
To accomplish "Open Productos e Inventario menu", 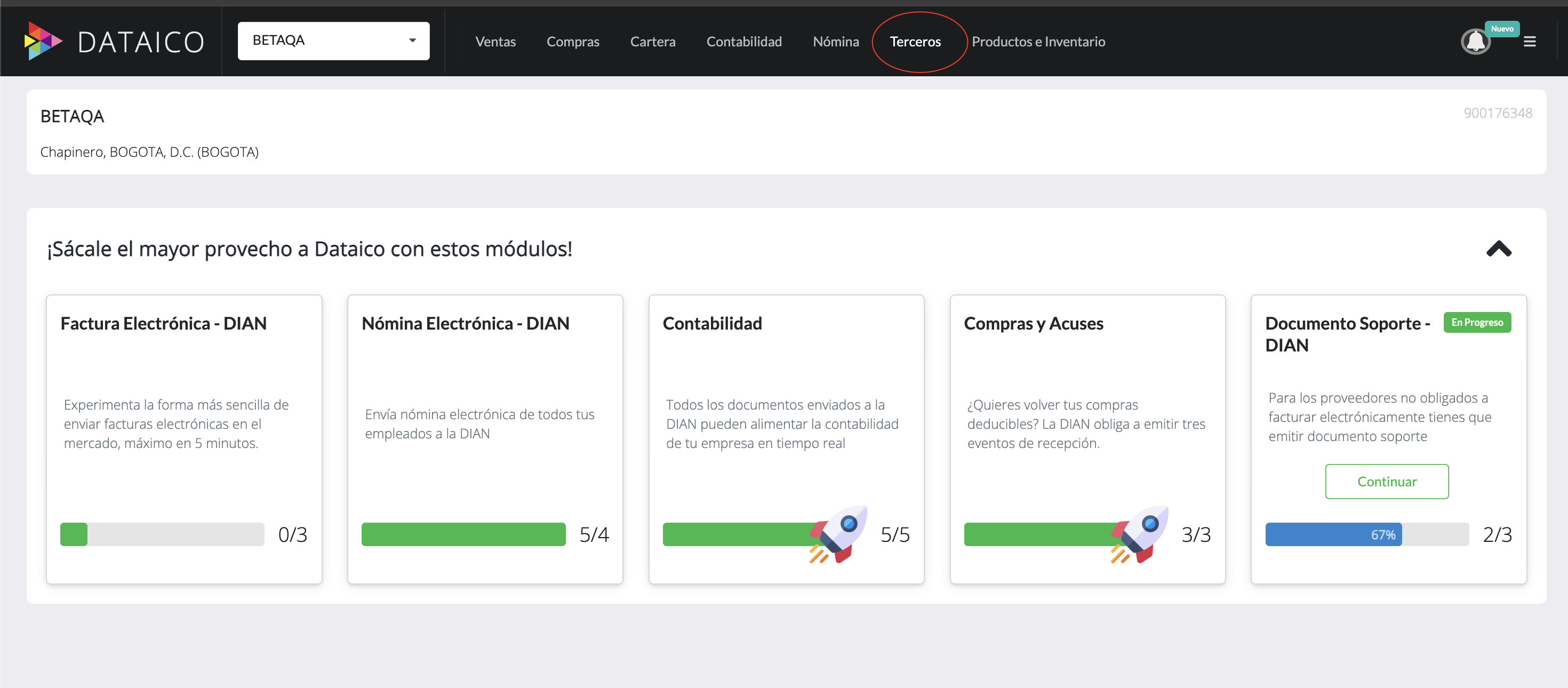I will [1038, 42].
